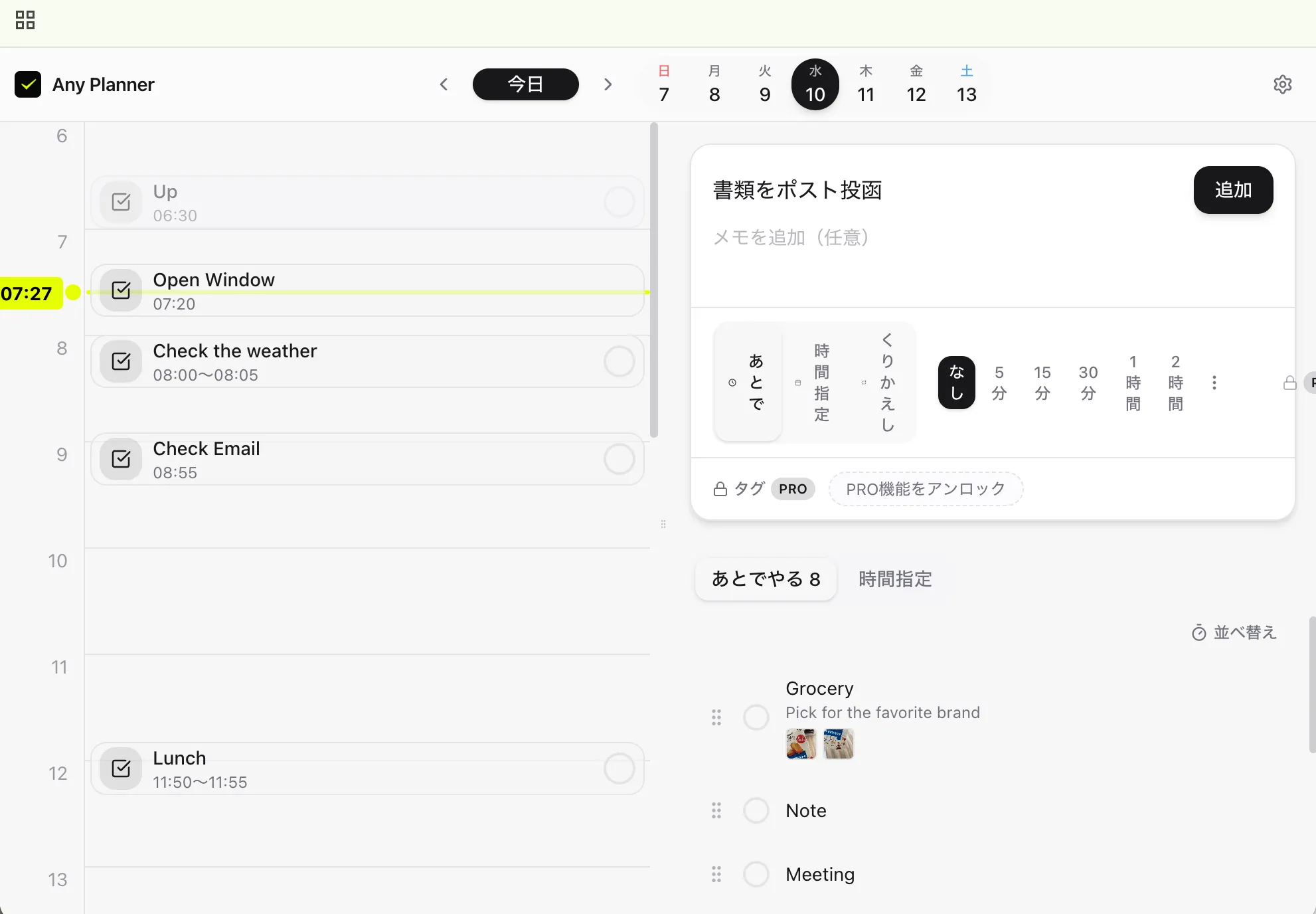Click the task icon beside Check Email
Viewport: 1316px width, 914px height.
point(121,459)
